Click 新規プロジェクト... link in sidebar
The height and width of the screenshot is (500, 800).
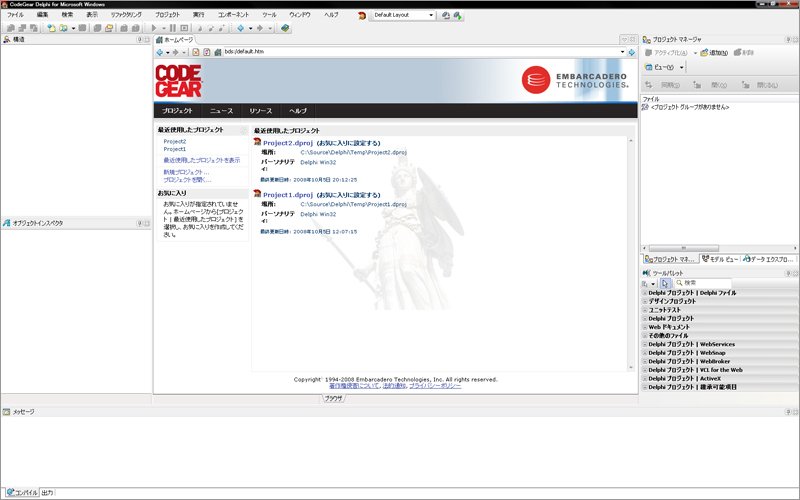186,172
